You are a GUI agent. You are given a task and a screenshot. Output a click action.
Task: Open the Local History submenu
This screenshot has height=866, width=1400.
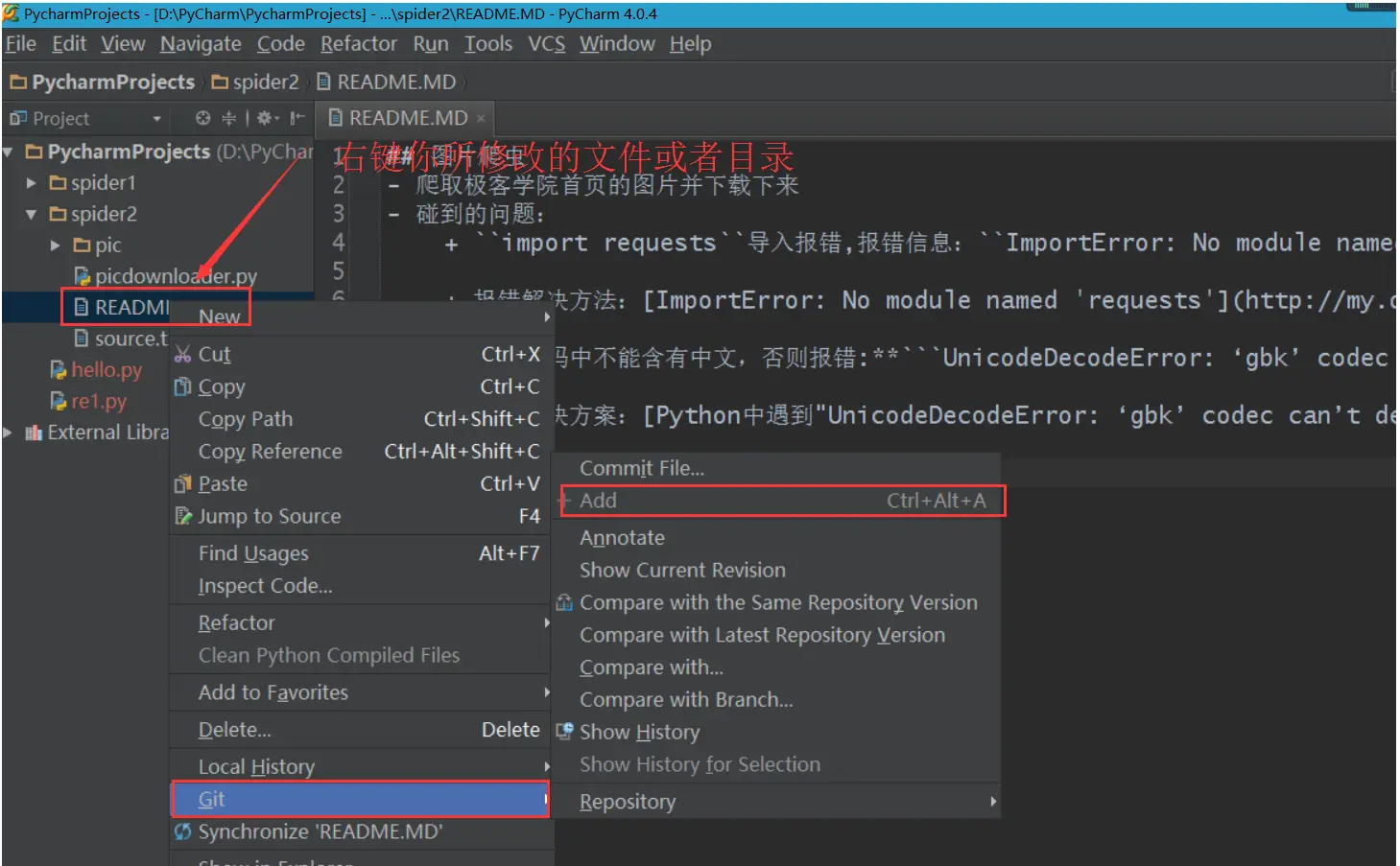[361, 767]
